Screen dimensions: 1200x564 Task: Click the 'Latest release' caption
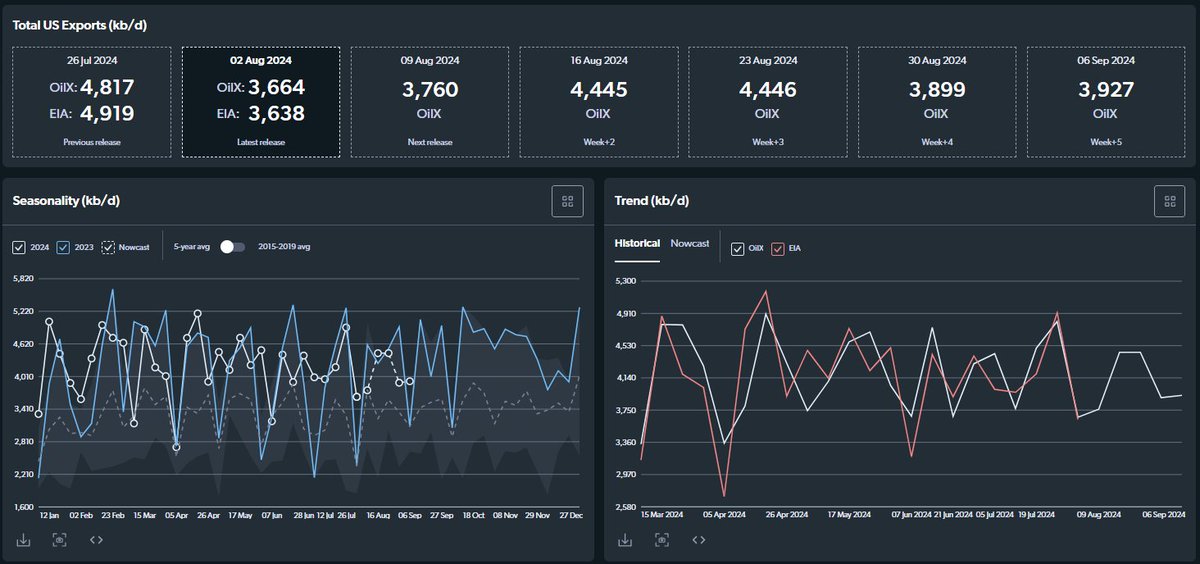[x=260, y=142]
